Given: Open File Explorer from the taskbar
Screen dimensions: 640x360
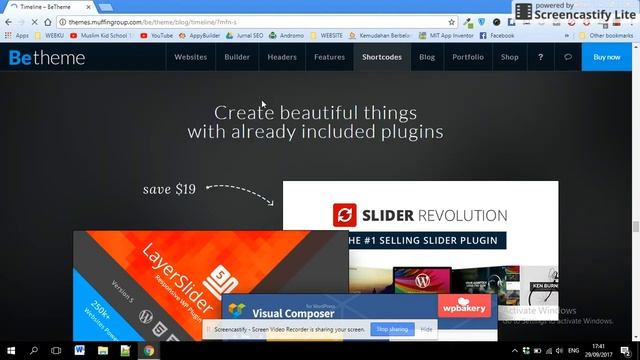Looking at the screenshot, I should click(103, 351).
